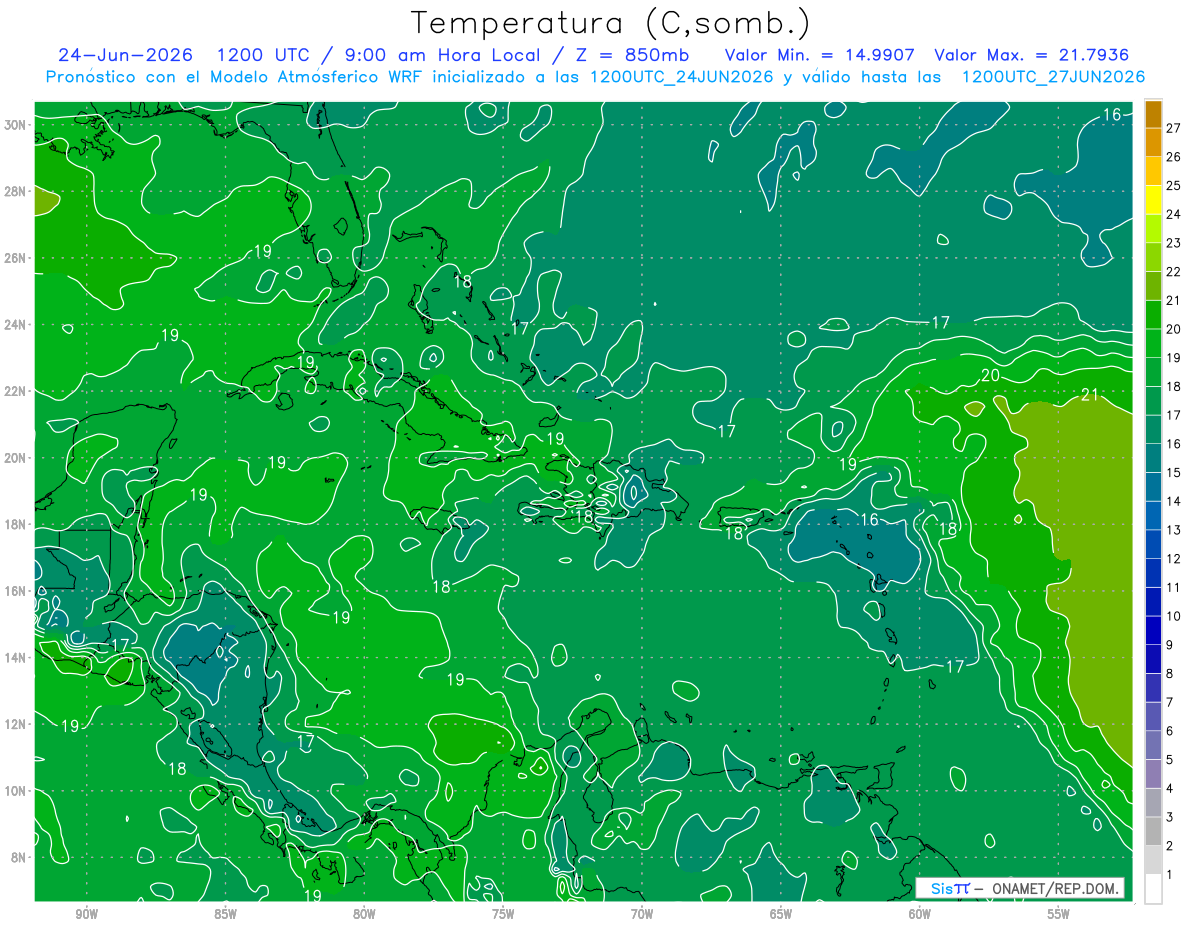1200x927 pixels.
Task: Click the 'Sisπ' logo text
Action: pyautogui.click(x=950, y=888)
